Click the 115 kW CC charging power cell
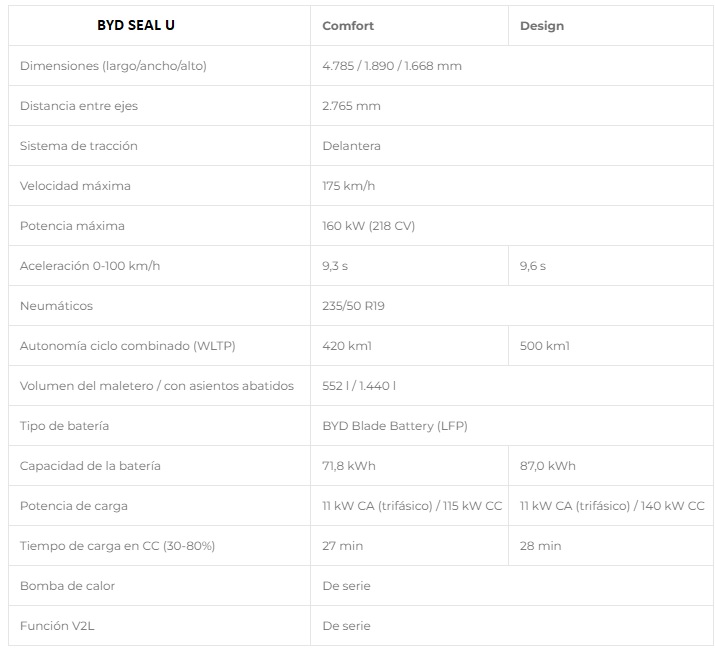 [412, 506]
